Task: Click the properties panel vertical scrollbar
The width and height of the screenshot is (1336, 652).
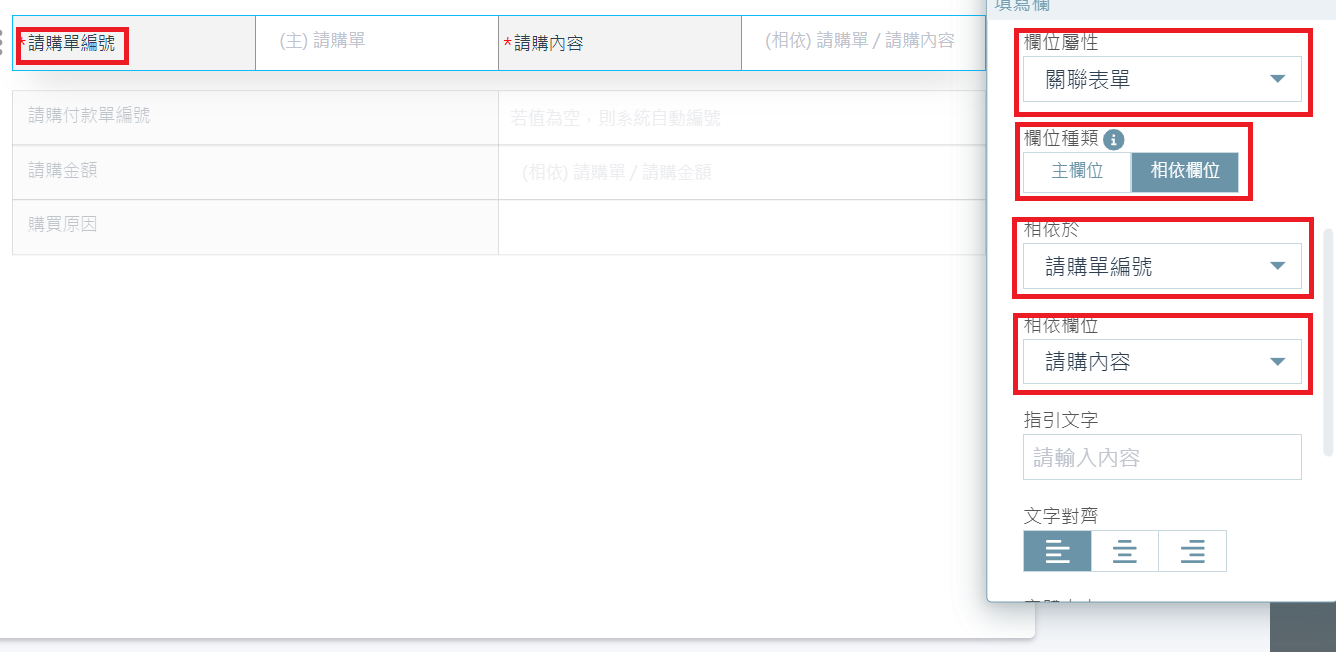Action: (1328, 340)
